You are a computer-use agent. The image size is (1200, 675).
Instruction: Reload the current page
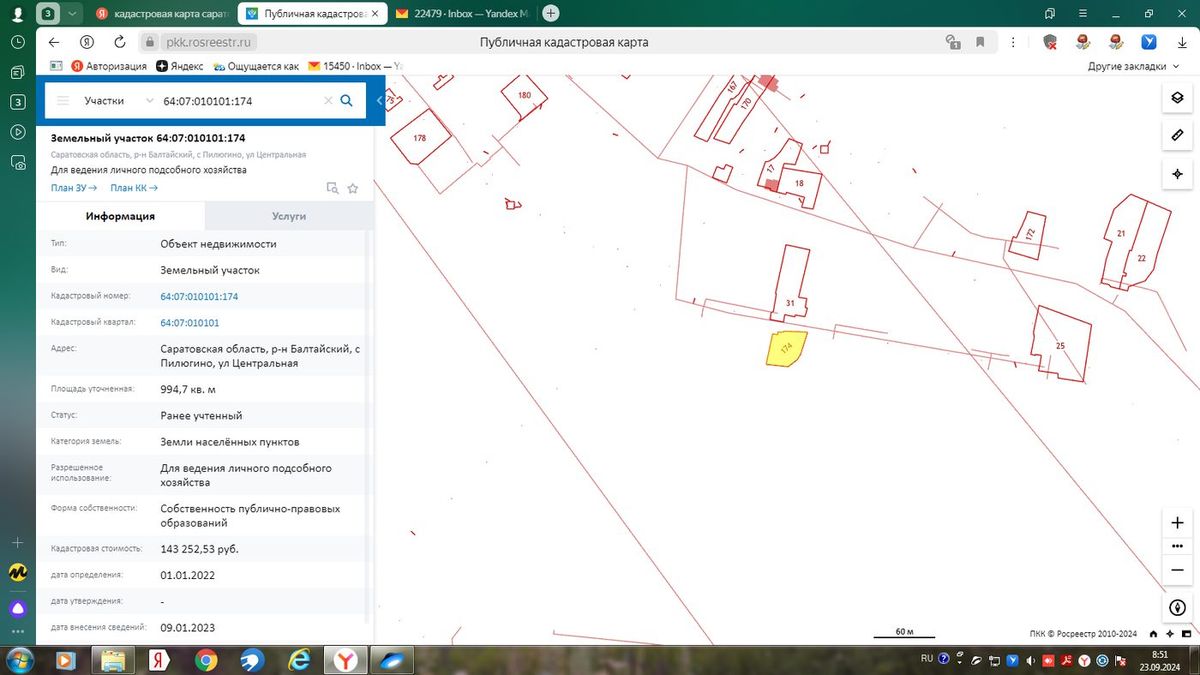[x=120, y=42]
